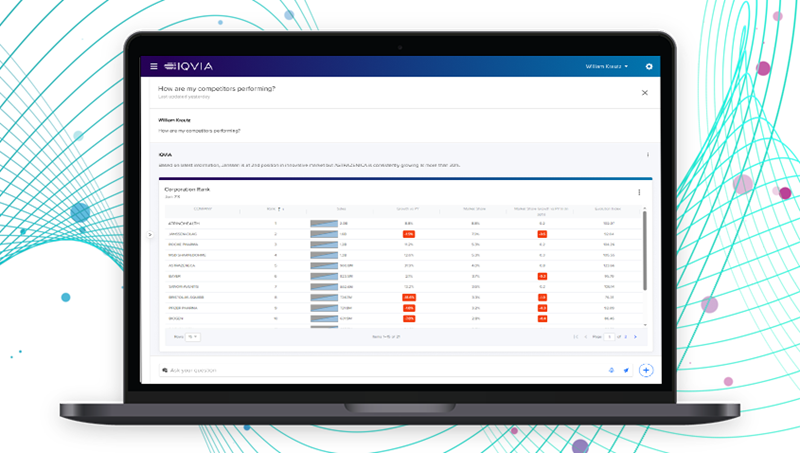
Task: Go to previous table page arrow
Action: pos(586,337)
